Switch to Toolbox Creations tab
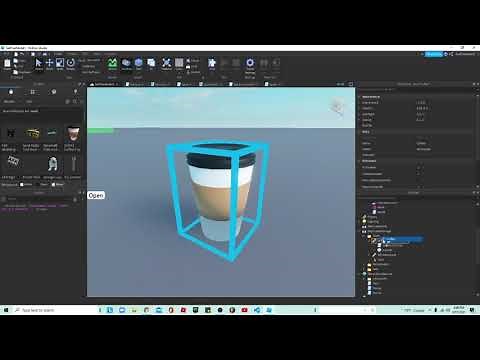 click(x=75, y=92)
